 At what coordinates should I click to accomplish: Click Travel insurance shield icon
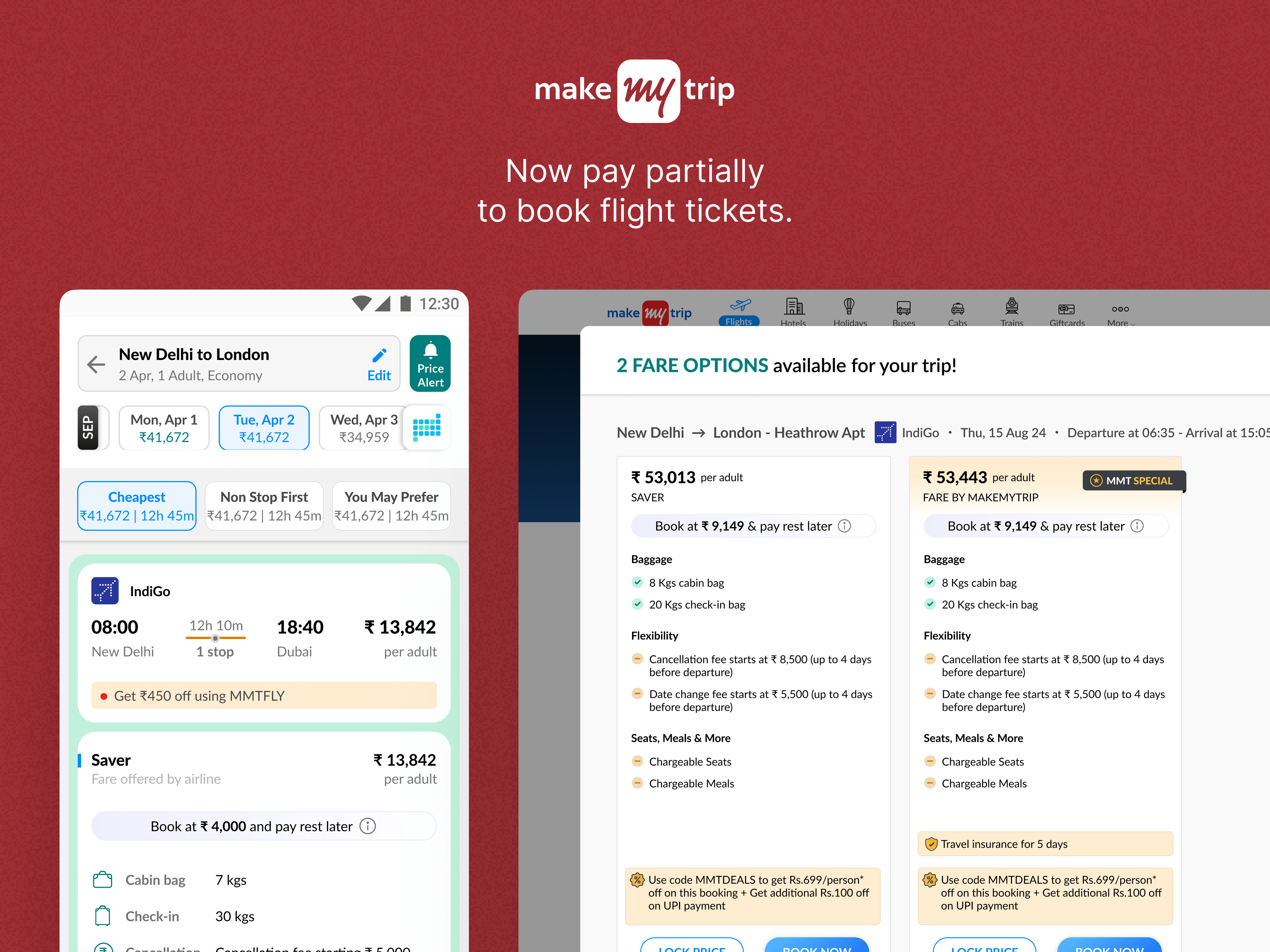(931, 844)
